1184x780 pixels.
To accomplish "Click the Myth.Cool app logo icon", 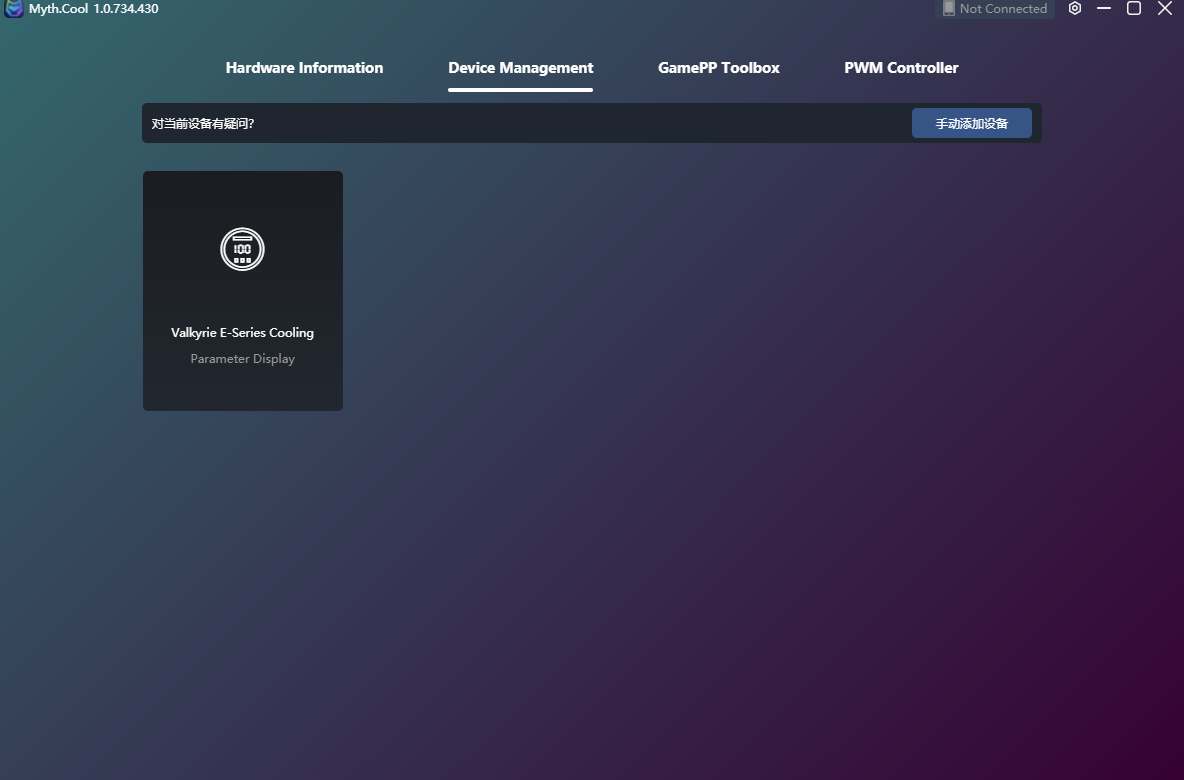I will click(x=14, y=8).
